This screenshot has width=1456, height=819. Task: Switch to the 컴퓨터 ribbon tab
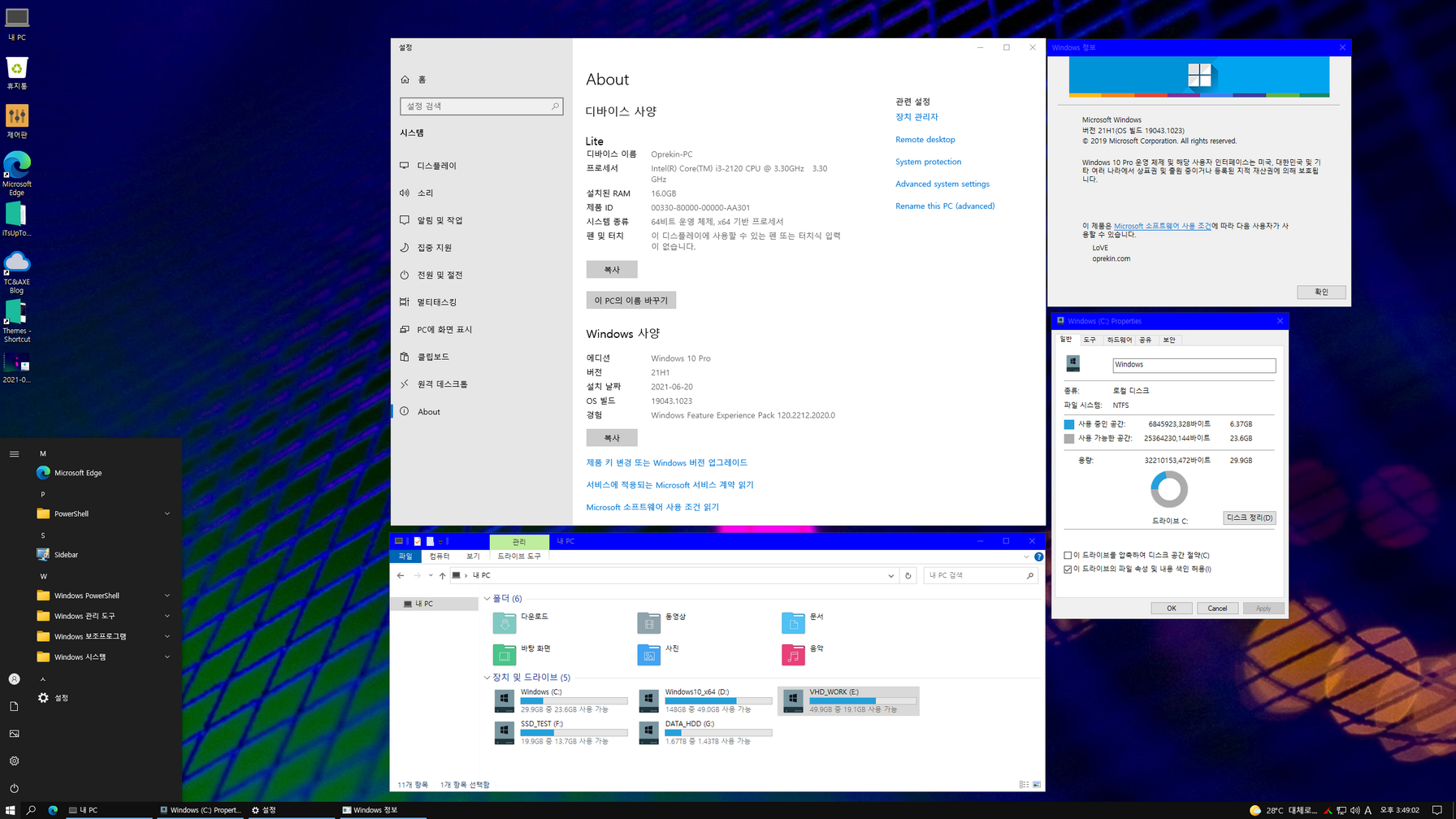pyautogui.click(x=440, y=557)
